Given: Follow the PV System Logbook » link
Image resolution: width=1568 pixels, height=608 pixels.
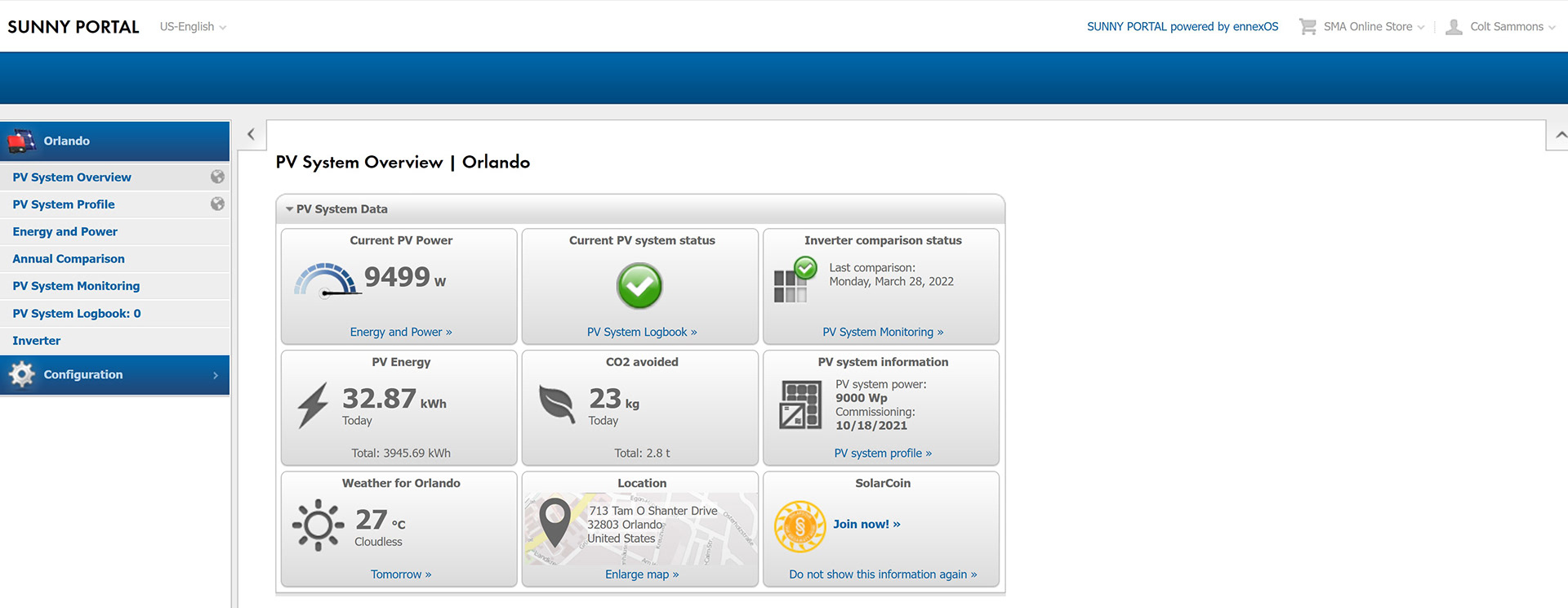Looking at the screenshot, I should [642, 332].
